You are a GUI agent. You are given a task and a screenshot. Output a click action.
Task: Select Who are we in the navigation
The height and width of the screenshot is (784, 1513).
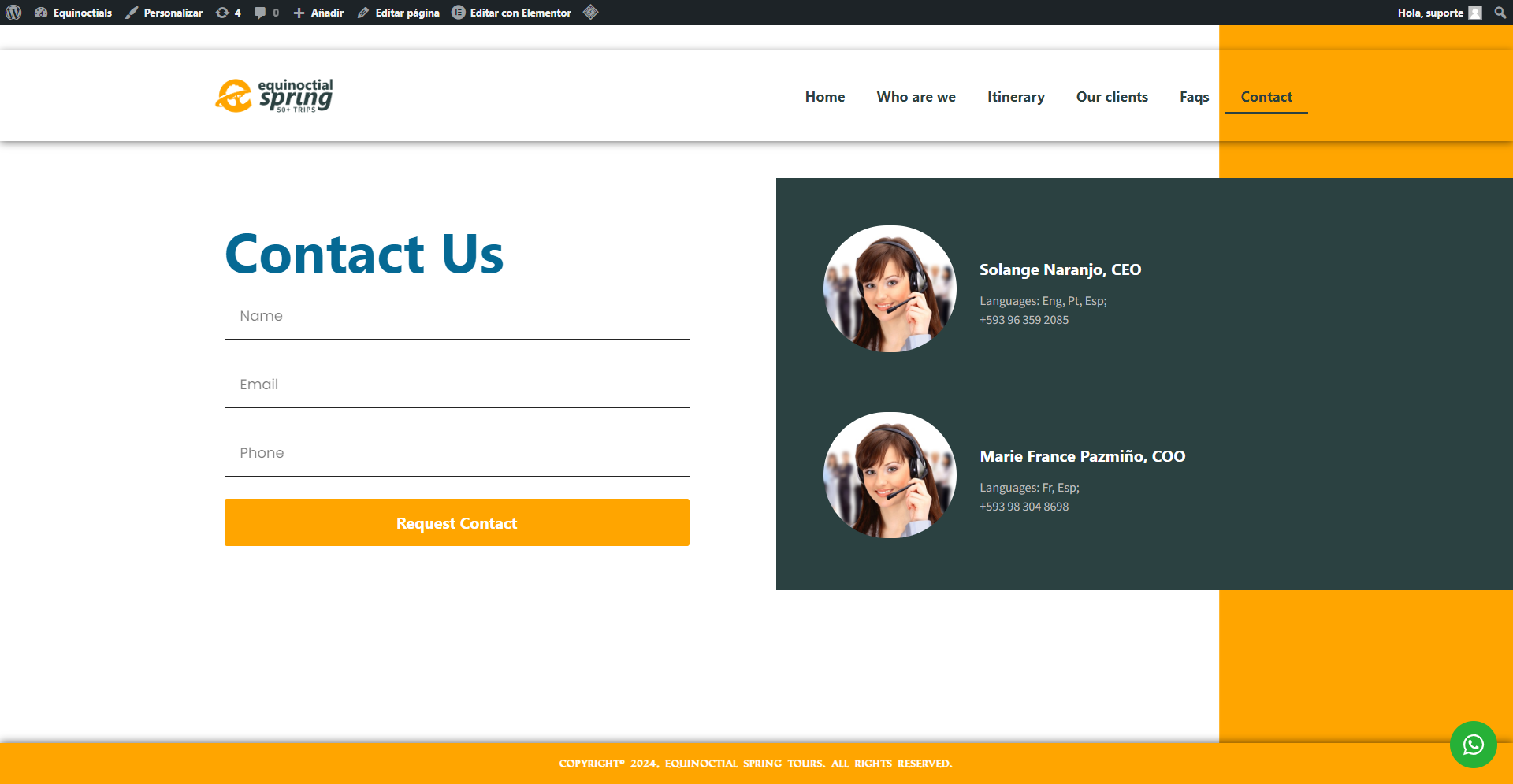coord(916,96)
